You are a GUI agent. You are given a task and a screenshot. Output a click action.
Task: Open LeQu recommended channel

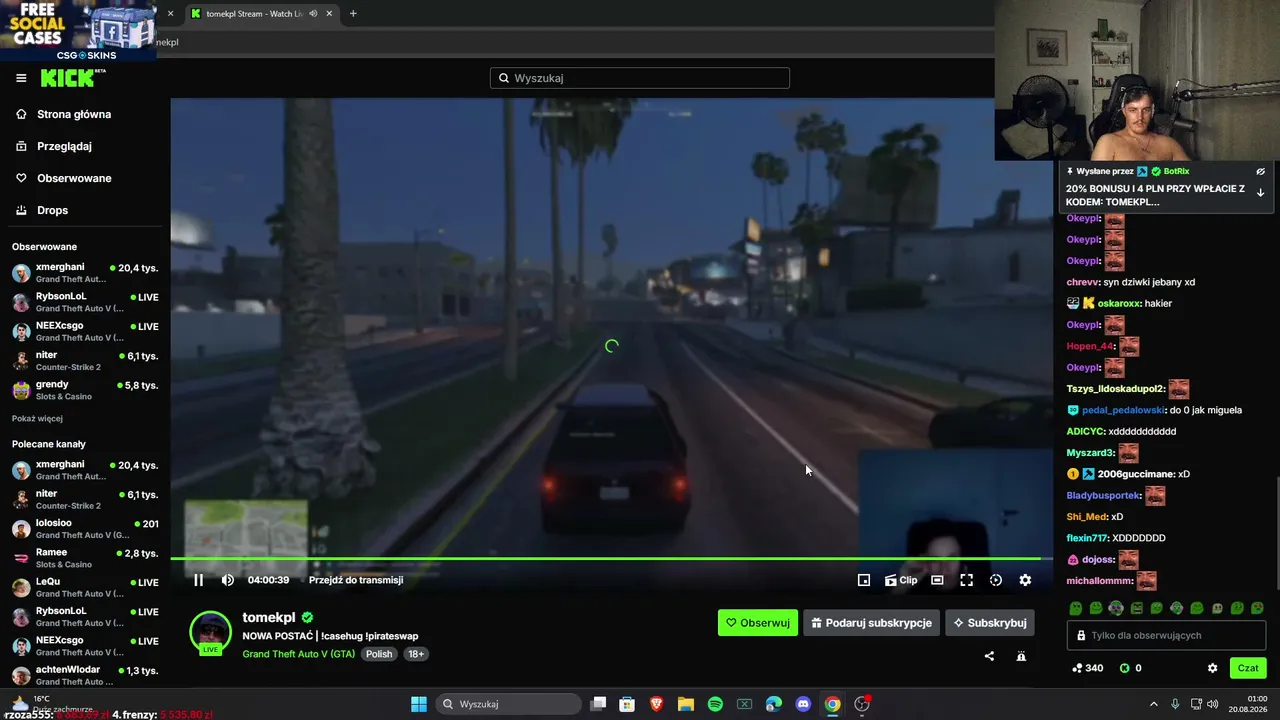point(85,587)
